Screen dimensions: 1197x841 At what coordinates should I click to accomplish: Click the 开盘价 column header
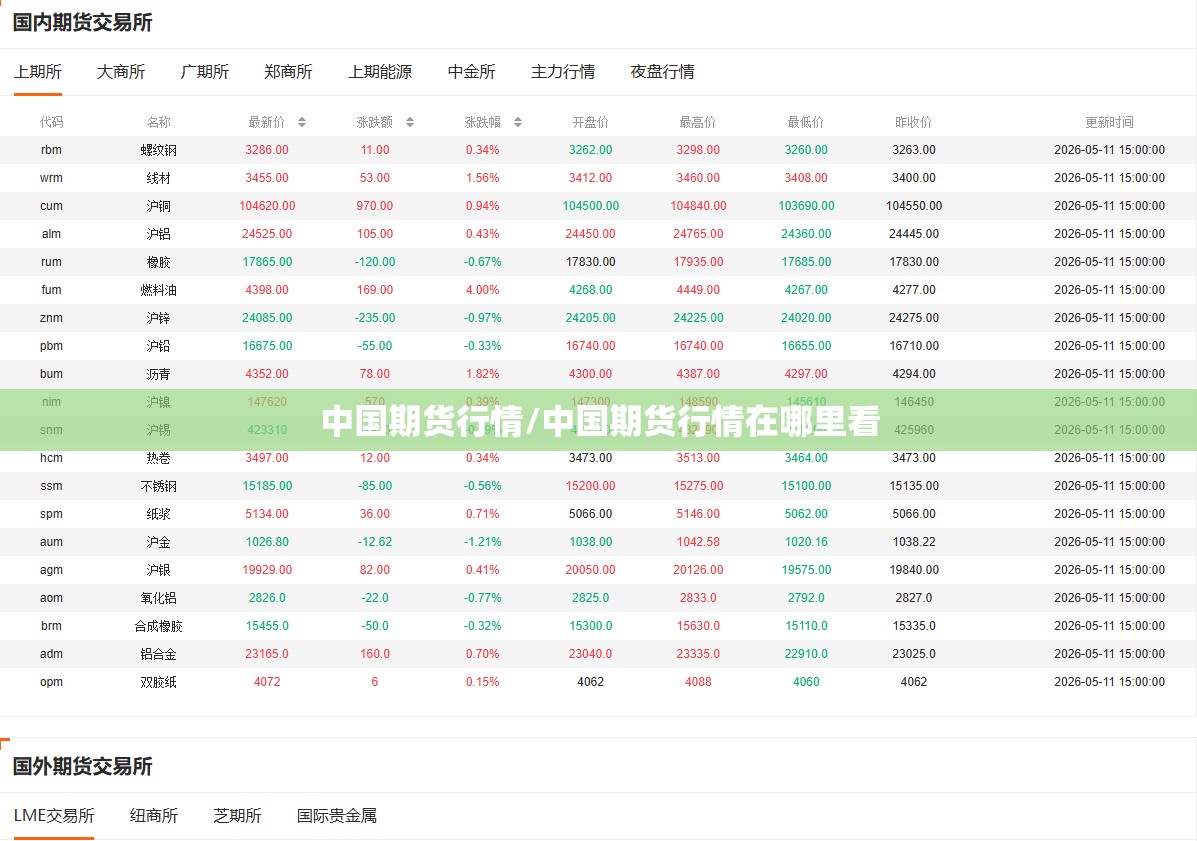click(590, 122)
